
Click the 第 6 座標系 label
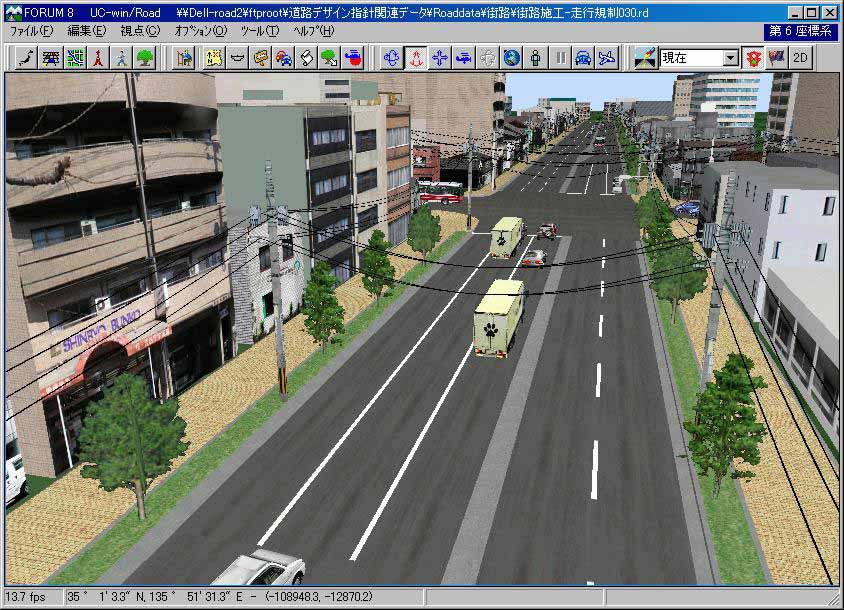(x=800, y=31)
